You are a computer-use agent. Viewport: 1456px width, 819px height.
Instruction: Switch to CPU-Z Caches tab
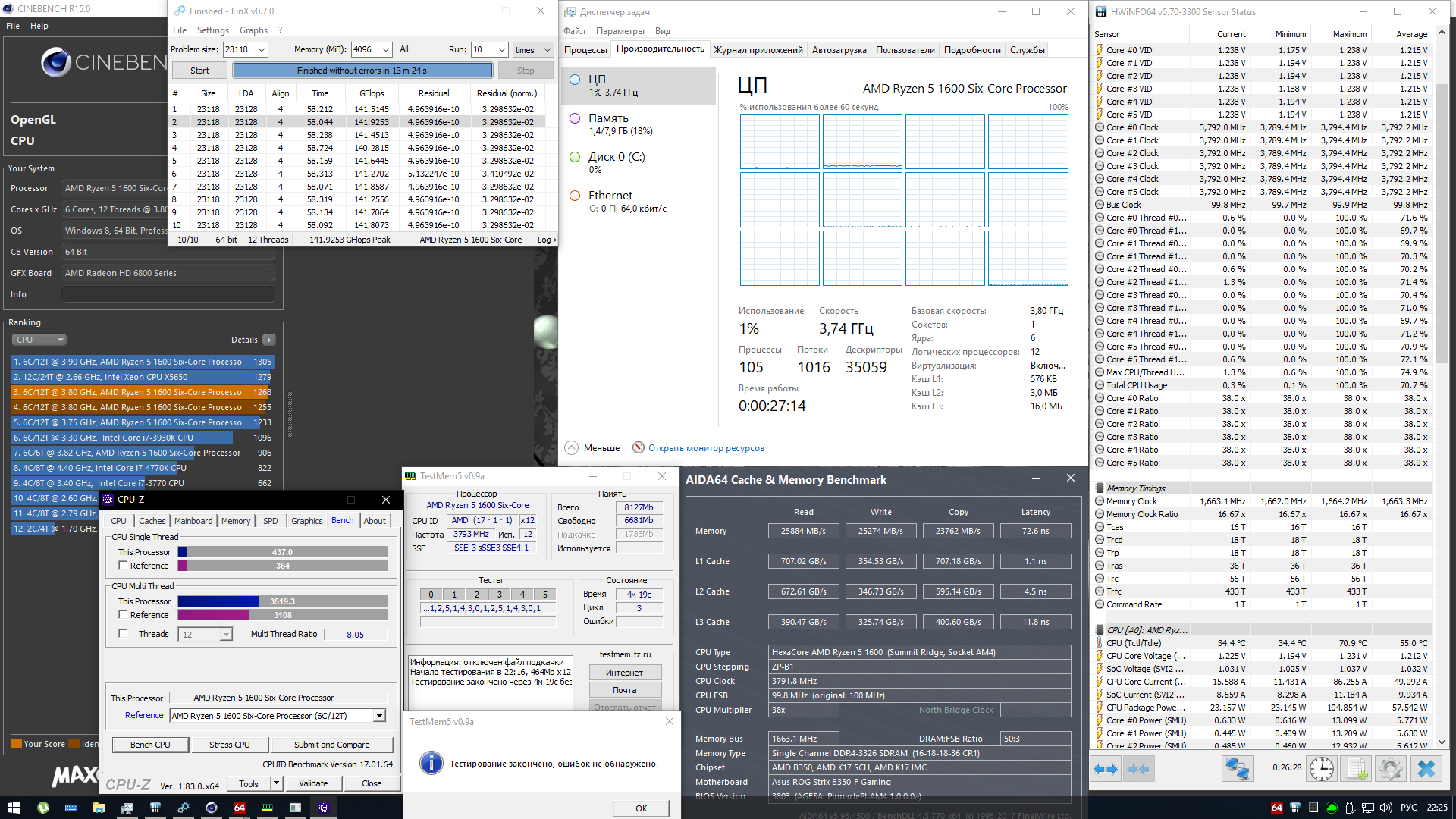click(152, 521)
